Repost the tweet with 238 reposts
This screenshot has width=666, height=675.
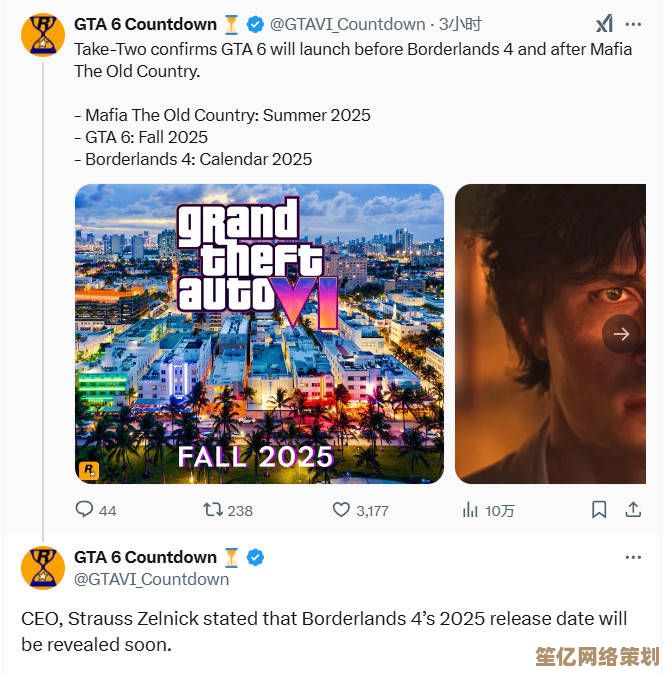point(213,510)
